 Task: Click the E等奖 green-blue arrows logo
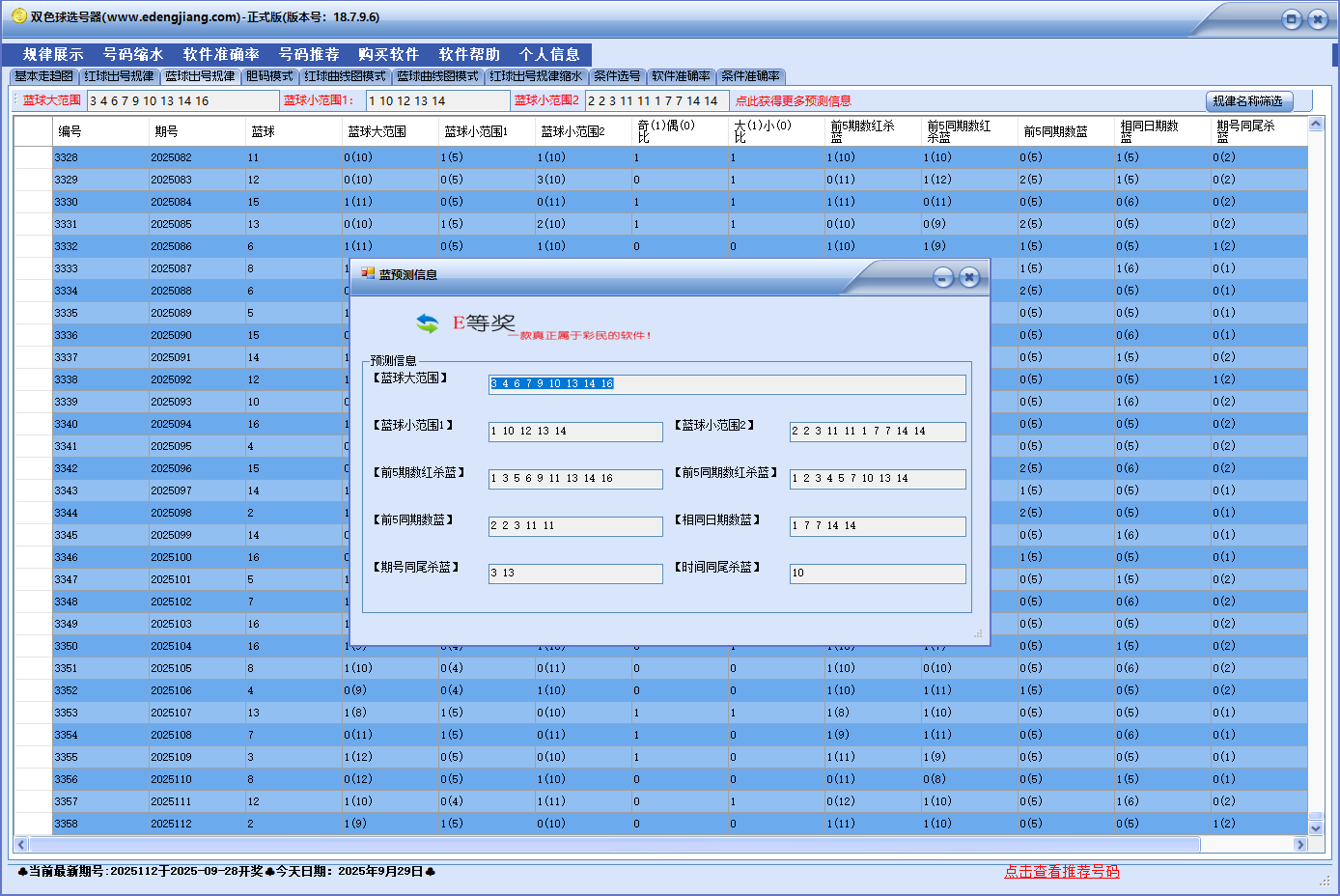427,323
